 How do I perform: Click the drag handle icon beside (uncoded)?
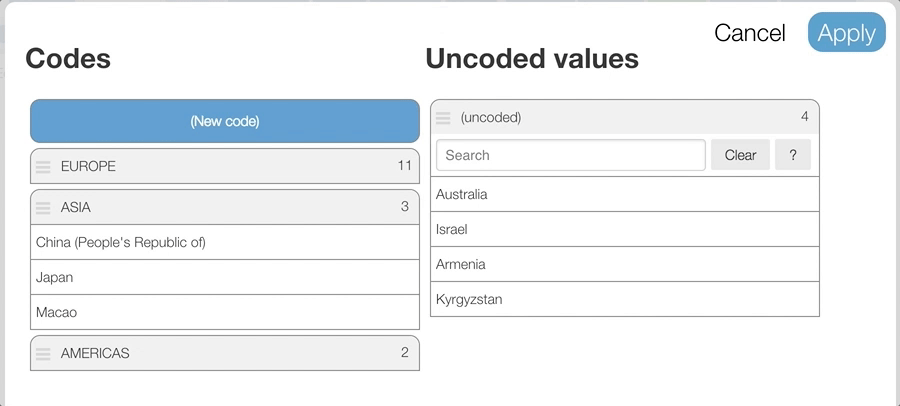click(443, 118)
